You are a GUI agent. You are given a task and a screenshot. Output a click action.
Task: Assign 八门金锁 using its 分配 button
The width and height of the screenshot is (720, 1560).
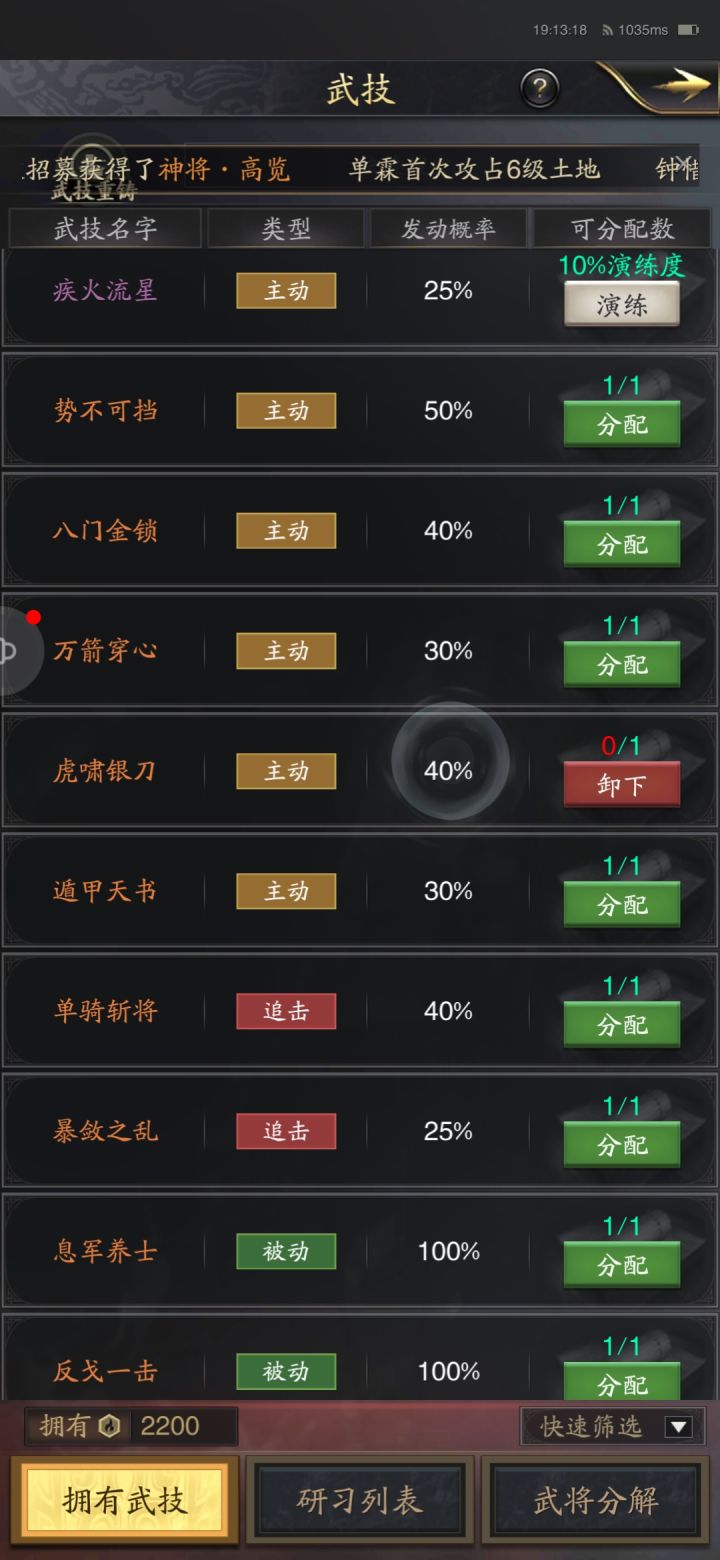point(622,544)
